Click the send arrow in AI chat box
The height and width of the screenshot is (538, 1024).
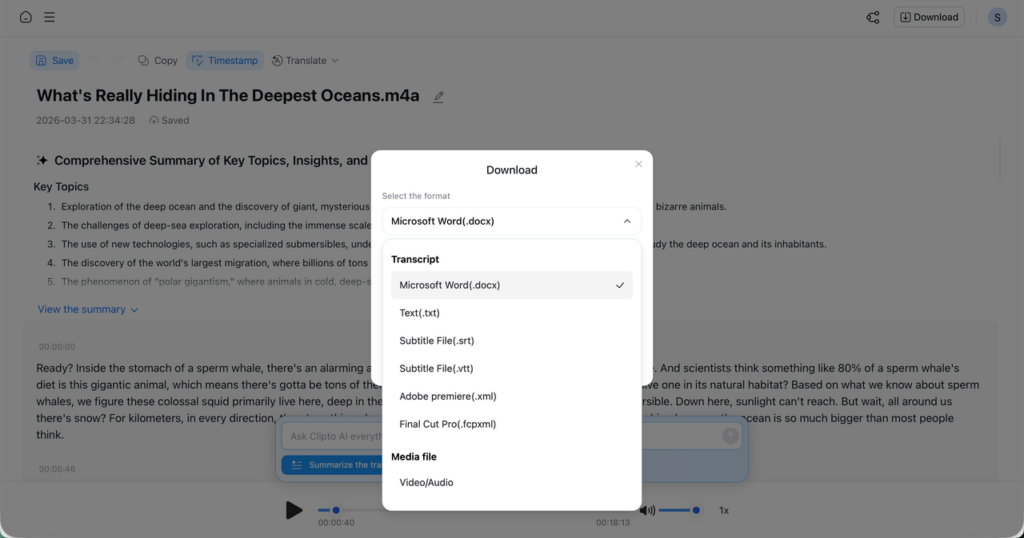coord(730,435)
